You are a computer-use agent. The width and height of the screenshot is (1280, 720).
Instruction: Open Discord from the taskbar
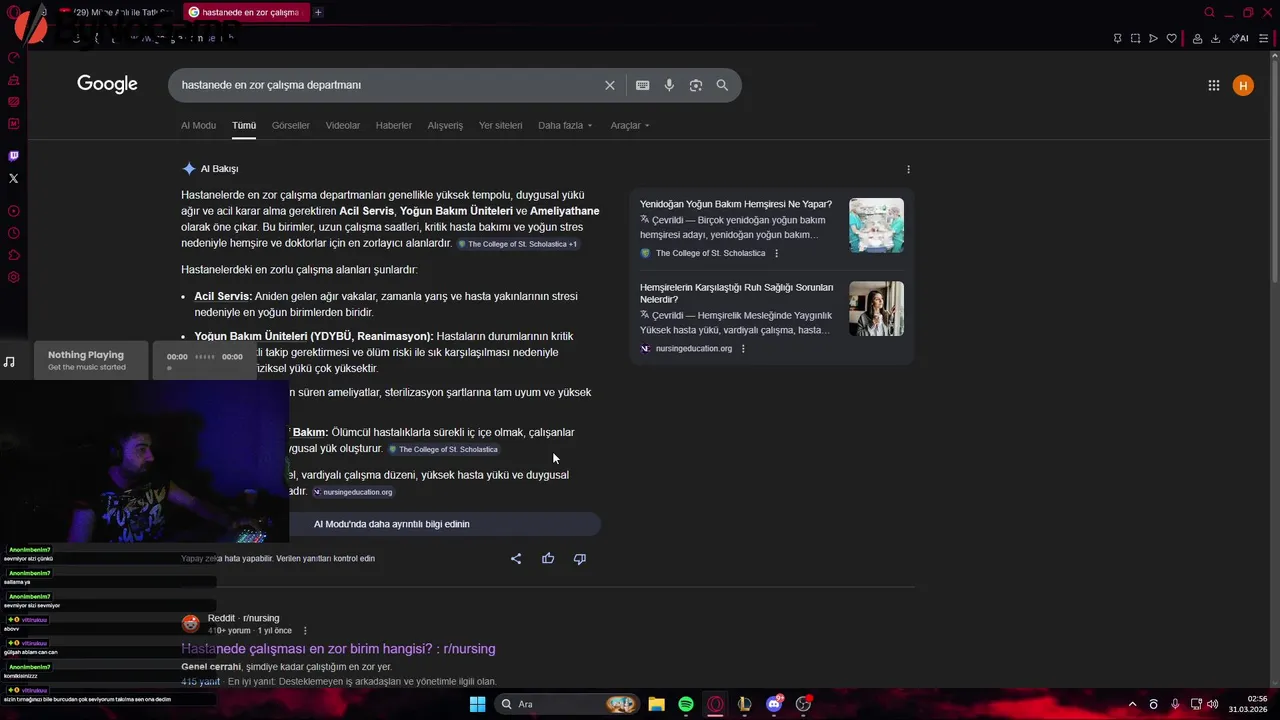[x=774, y=704]
